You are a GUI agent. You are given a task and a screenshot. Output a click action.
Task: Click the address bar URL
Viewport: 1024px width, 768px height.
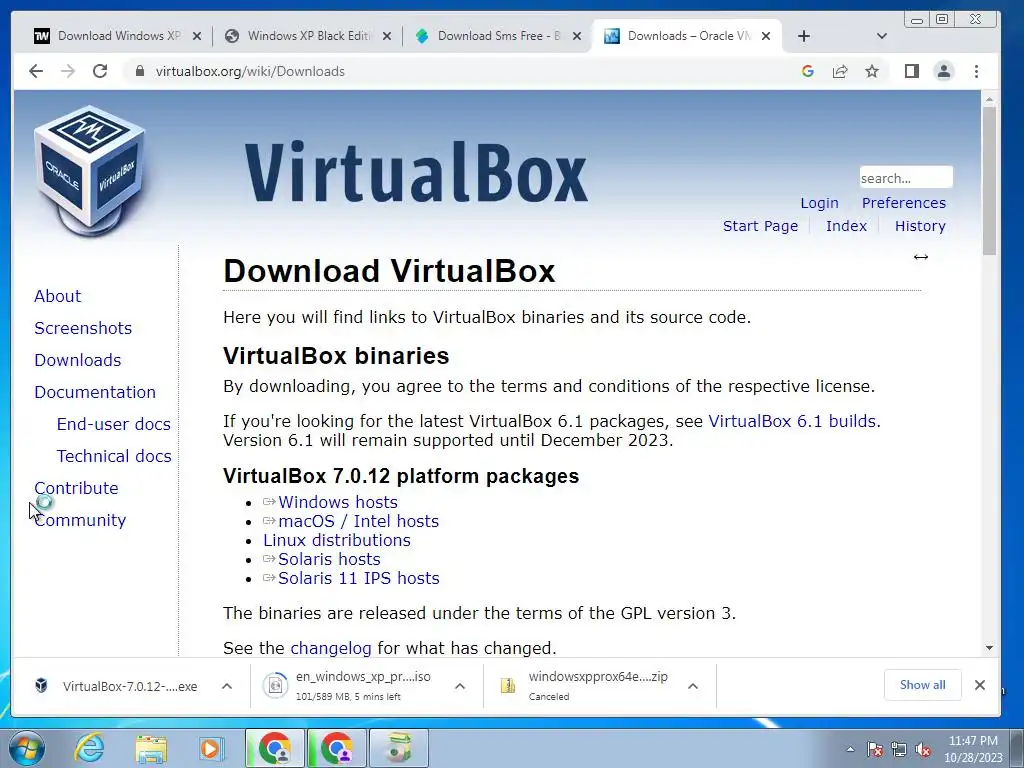(x=250, y=71)
